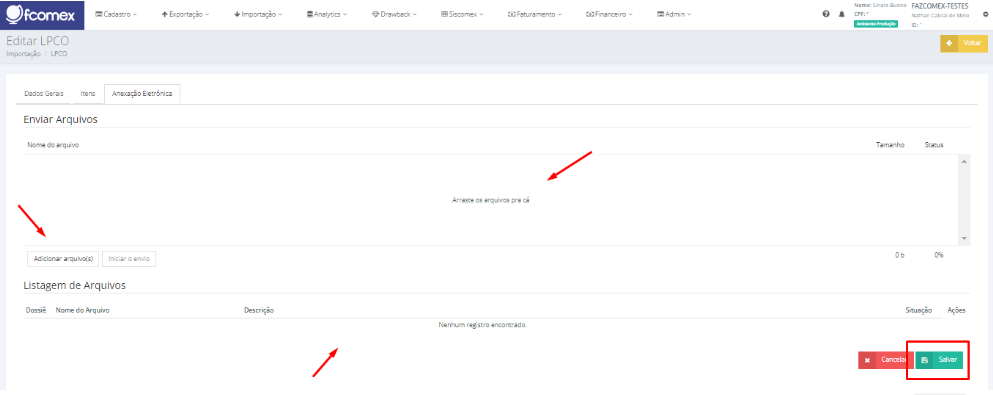Viewport: 993px width, 395px height.
Task: Open the Faturamento menu
Action: pyautogui.click(x=535, y=14)
